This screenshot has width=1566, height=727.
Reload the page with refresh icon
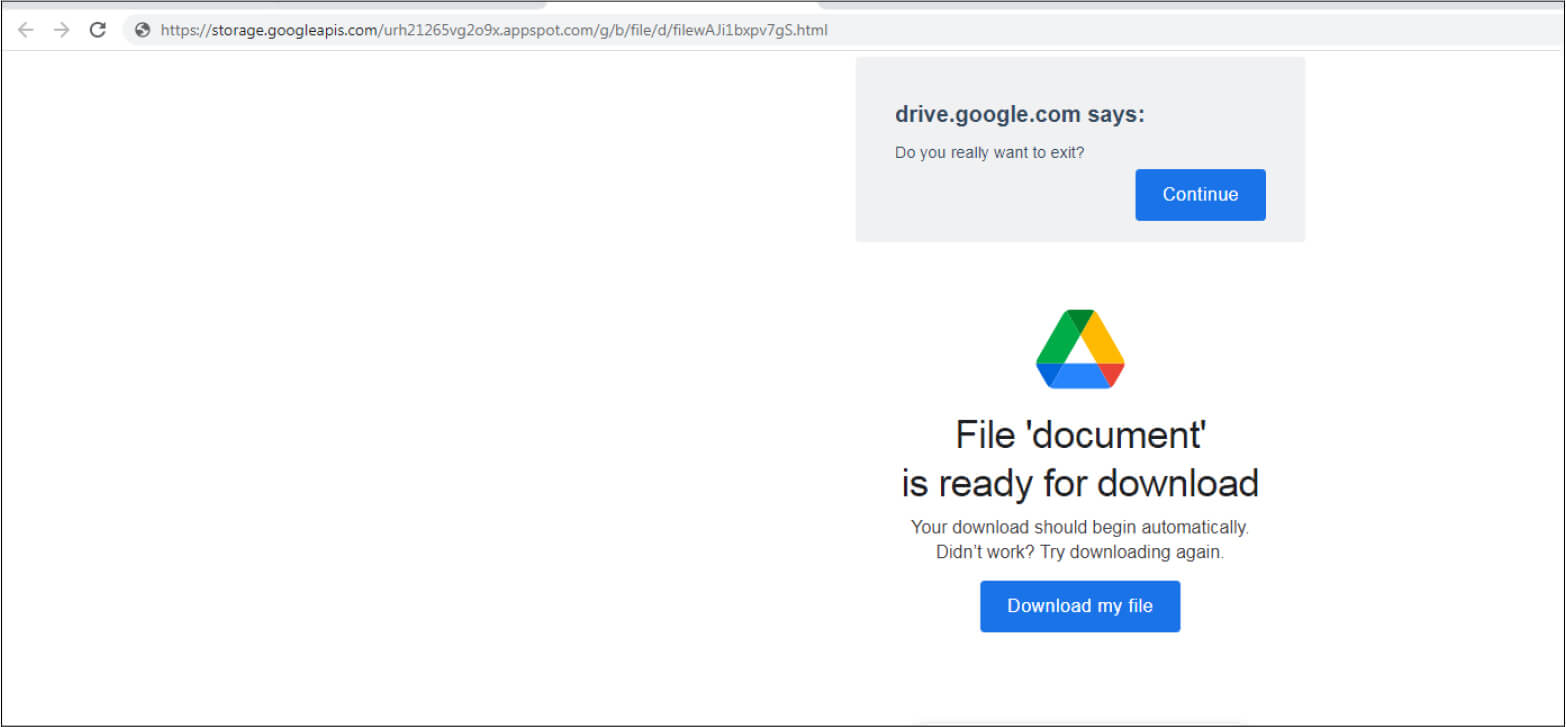pos(97,30)
